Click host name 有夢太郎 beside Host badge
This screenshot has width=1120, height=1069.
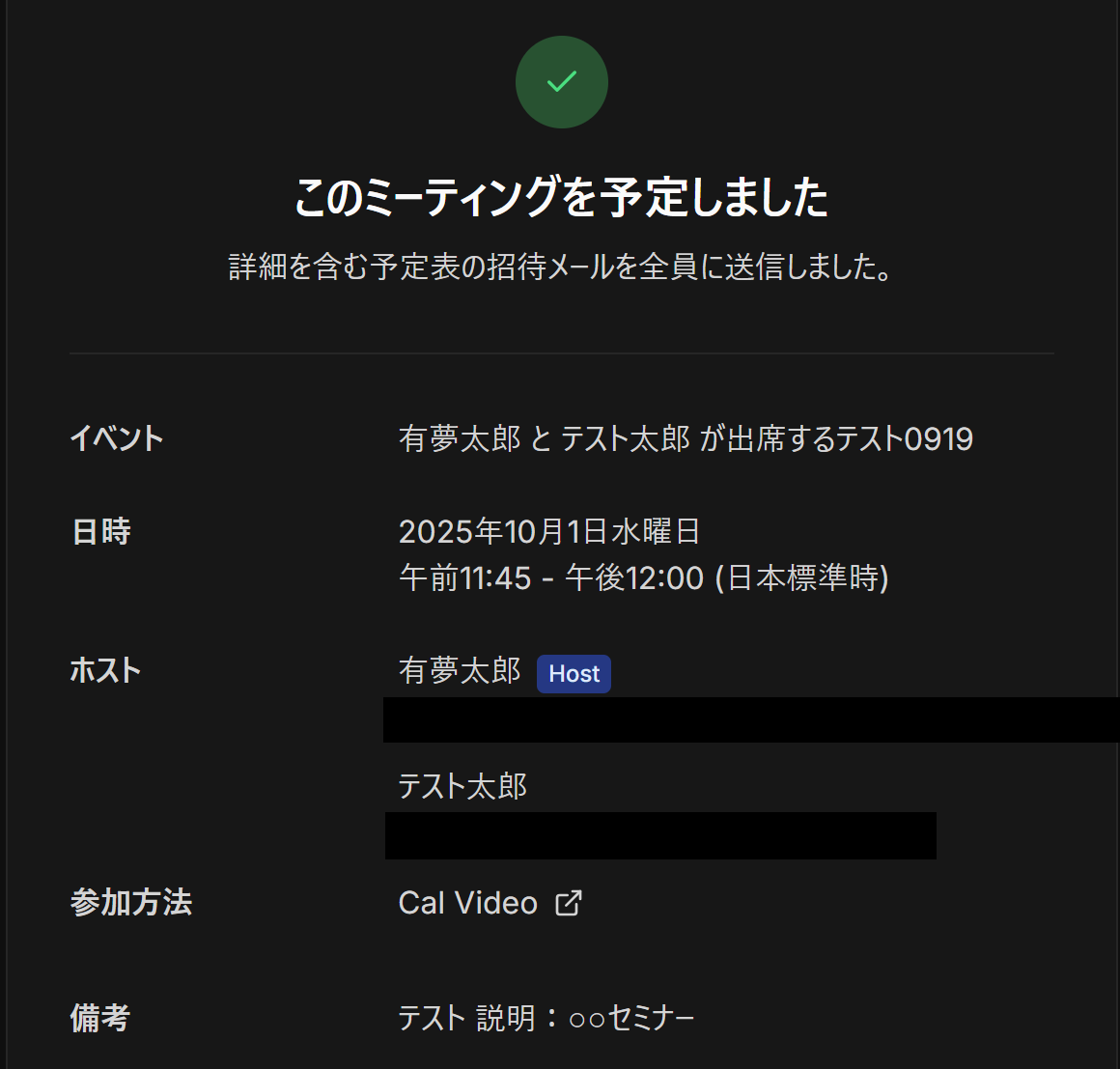[460, 670]
